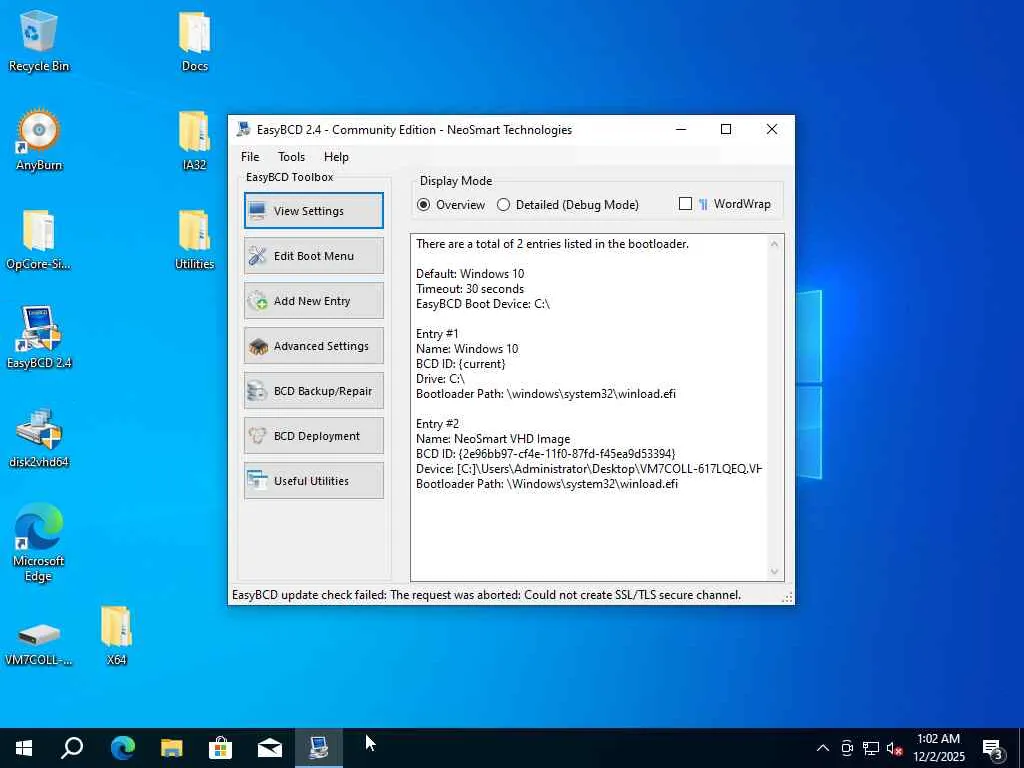Open the Useful Utilities section
The height and width of the screenshot is (768, 1024).
[313, 481]
